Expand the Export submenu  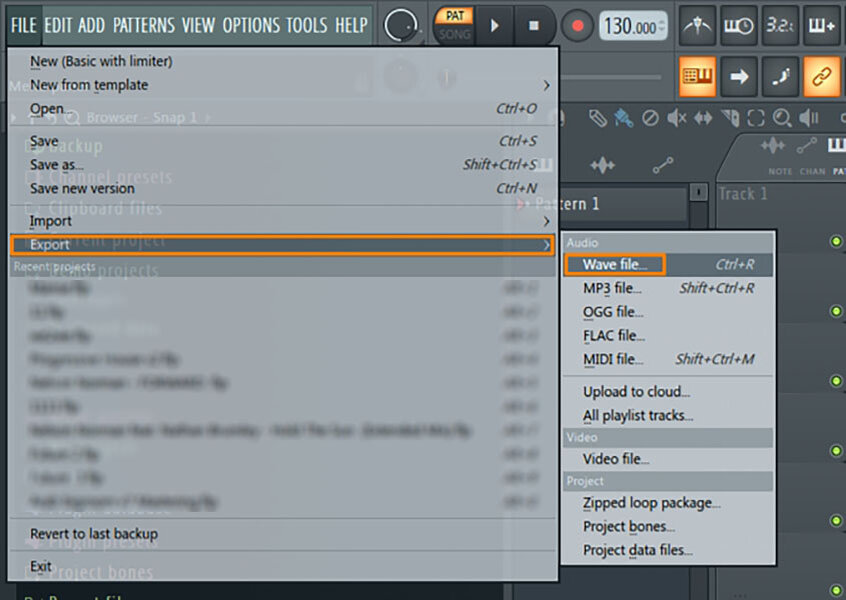[x=282, y=245]
